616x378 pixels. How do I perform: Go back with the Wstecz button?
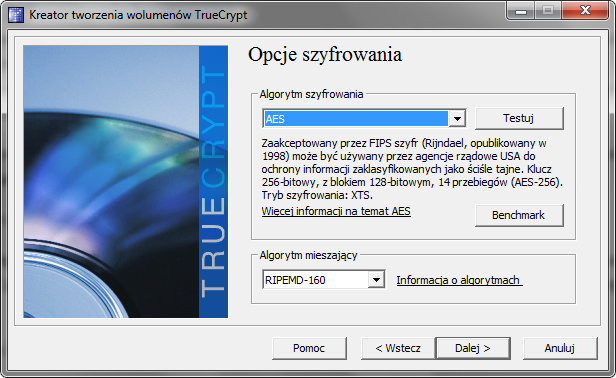click(398, 348)
